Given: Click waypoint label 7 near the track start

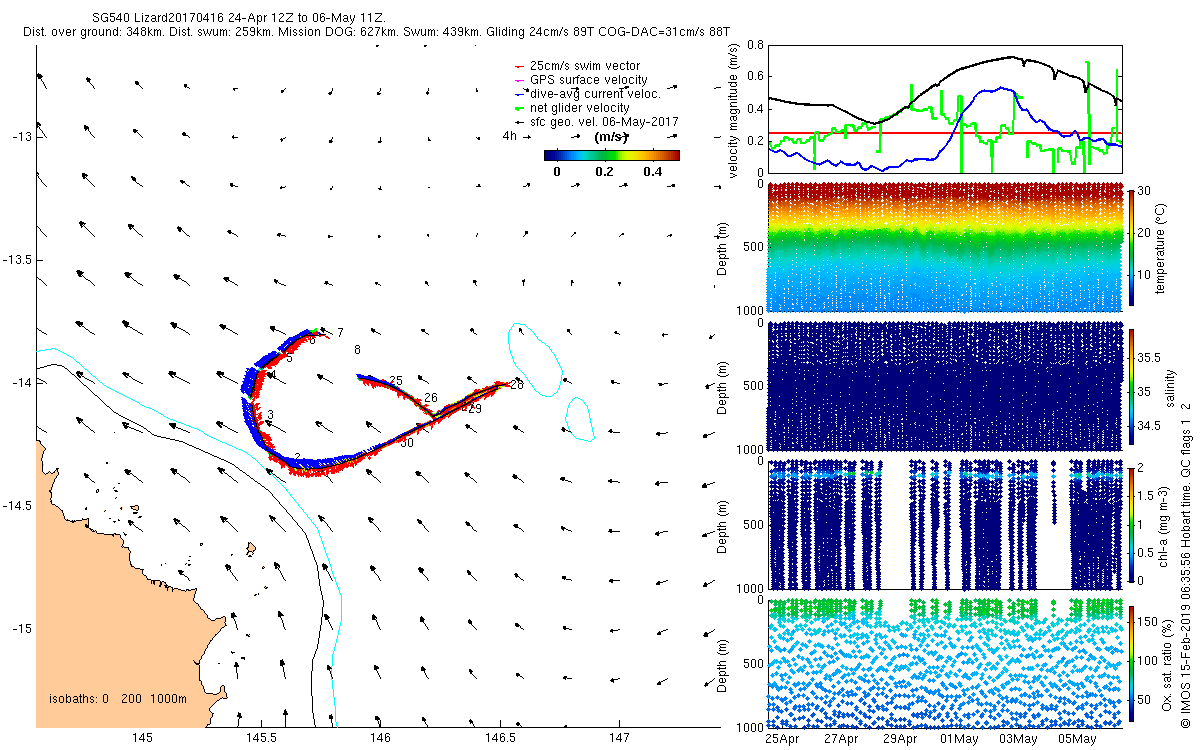Looking at the screenshot, I should [x=340, y=332].
